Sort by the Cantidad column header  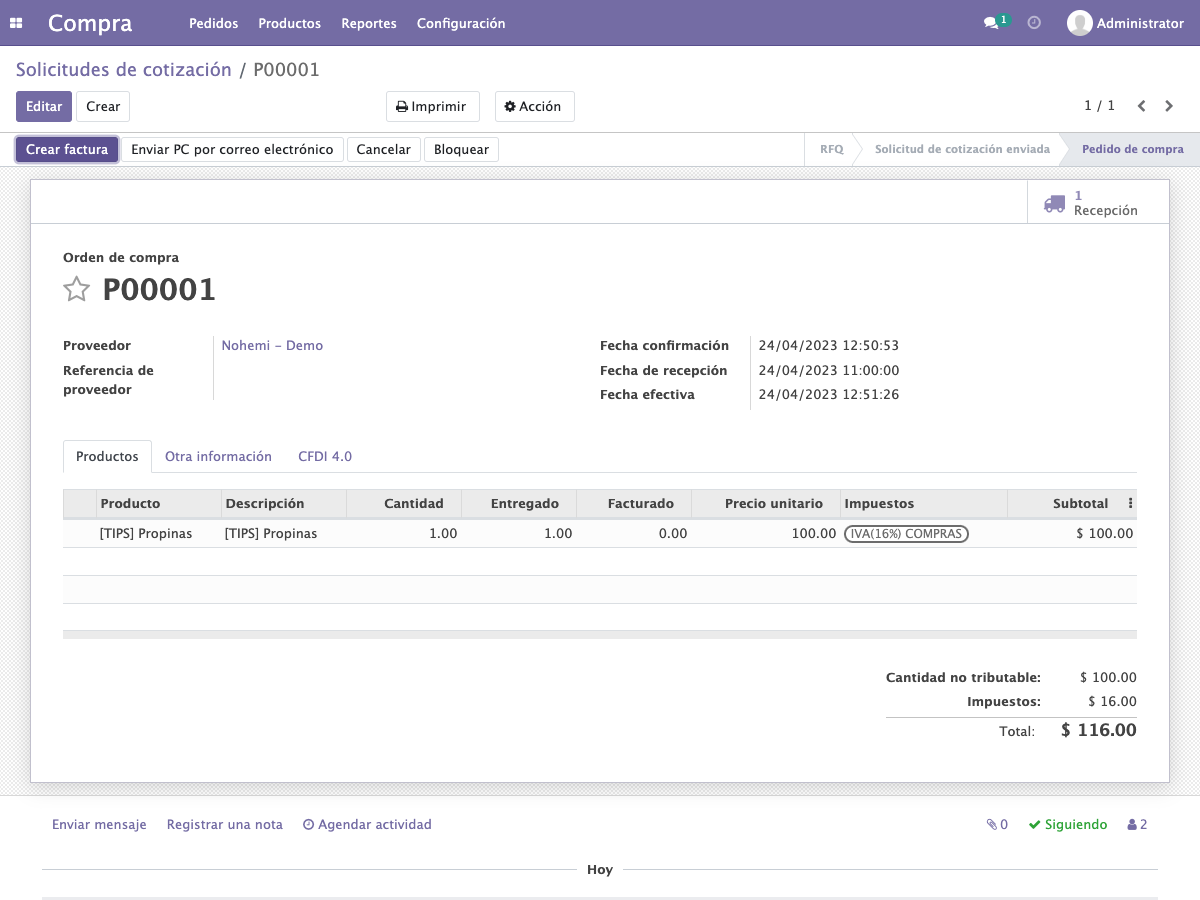(x=404, y=504)
